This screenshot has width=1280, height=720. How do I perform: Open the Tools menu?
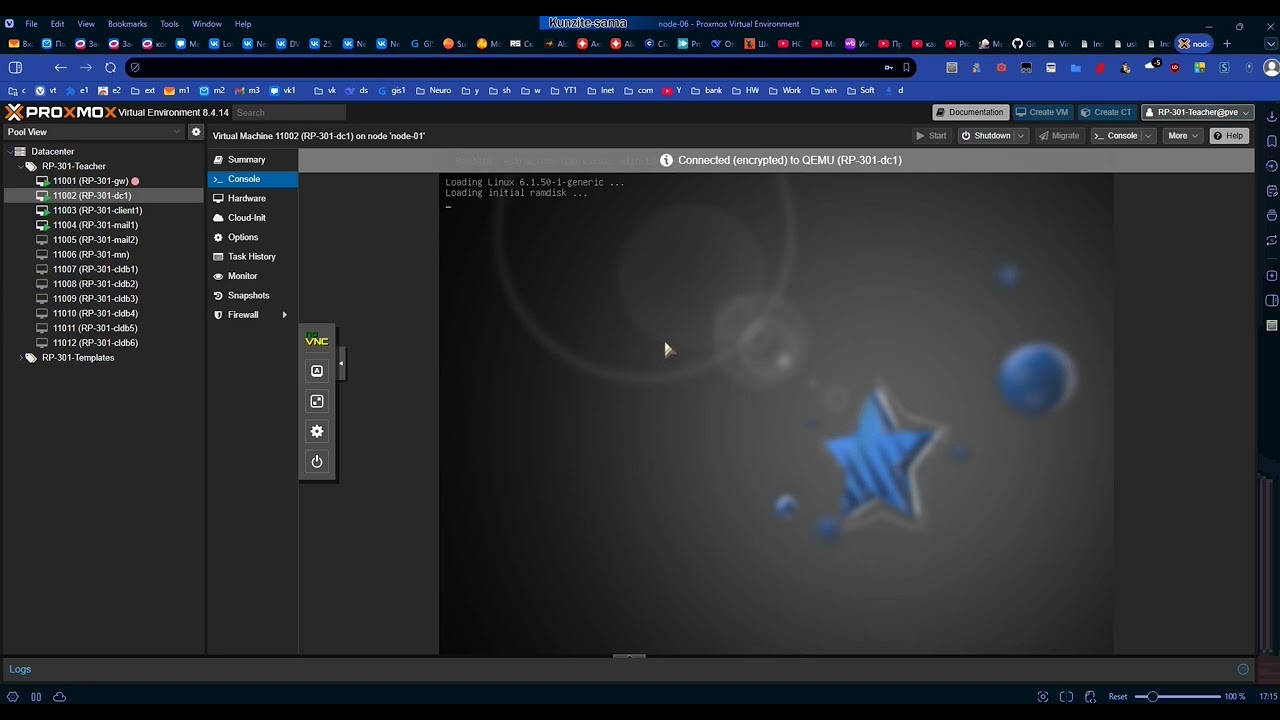tap(169, 24)
